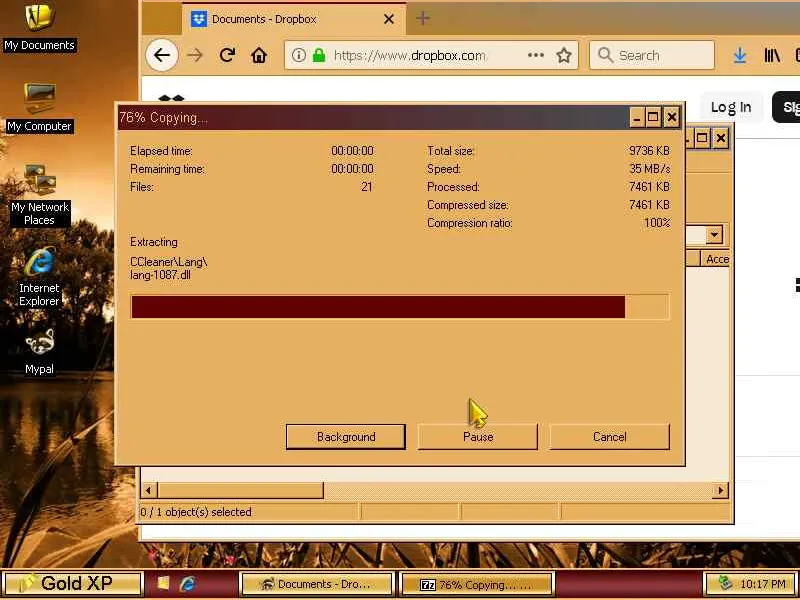The width and height of the screenshot is (800, 600).
Task: Select the Documents - Dropbox tab
Action: click(x=293, y=19)
